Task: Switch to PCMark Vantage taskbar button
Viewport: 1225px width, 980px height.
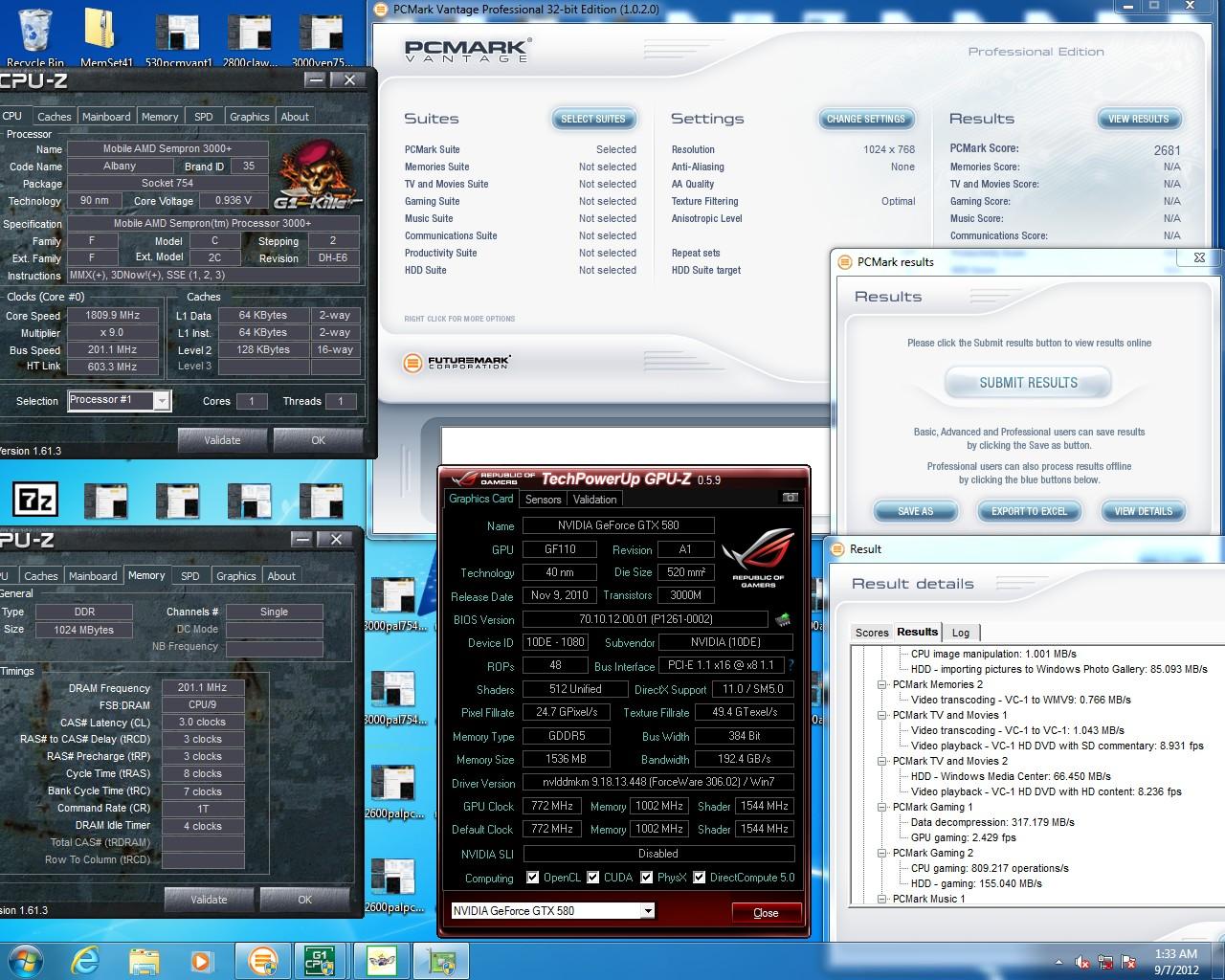Action: pyautogui.click(x=262, y=961)
